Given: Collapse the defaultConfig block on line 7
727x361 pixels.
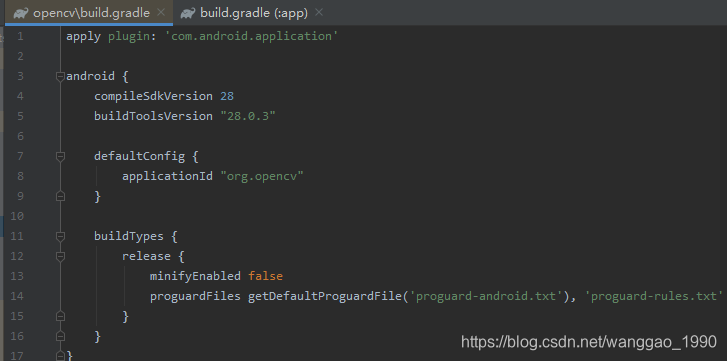Looking at the screenshot, I should pos(60,157).
